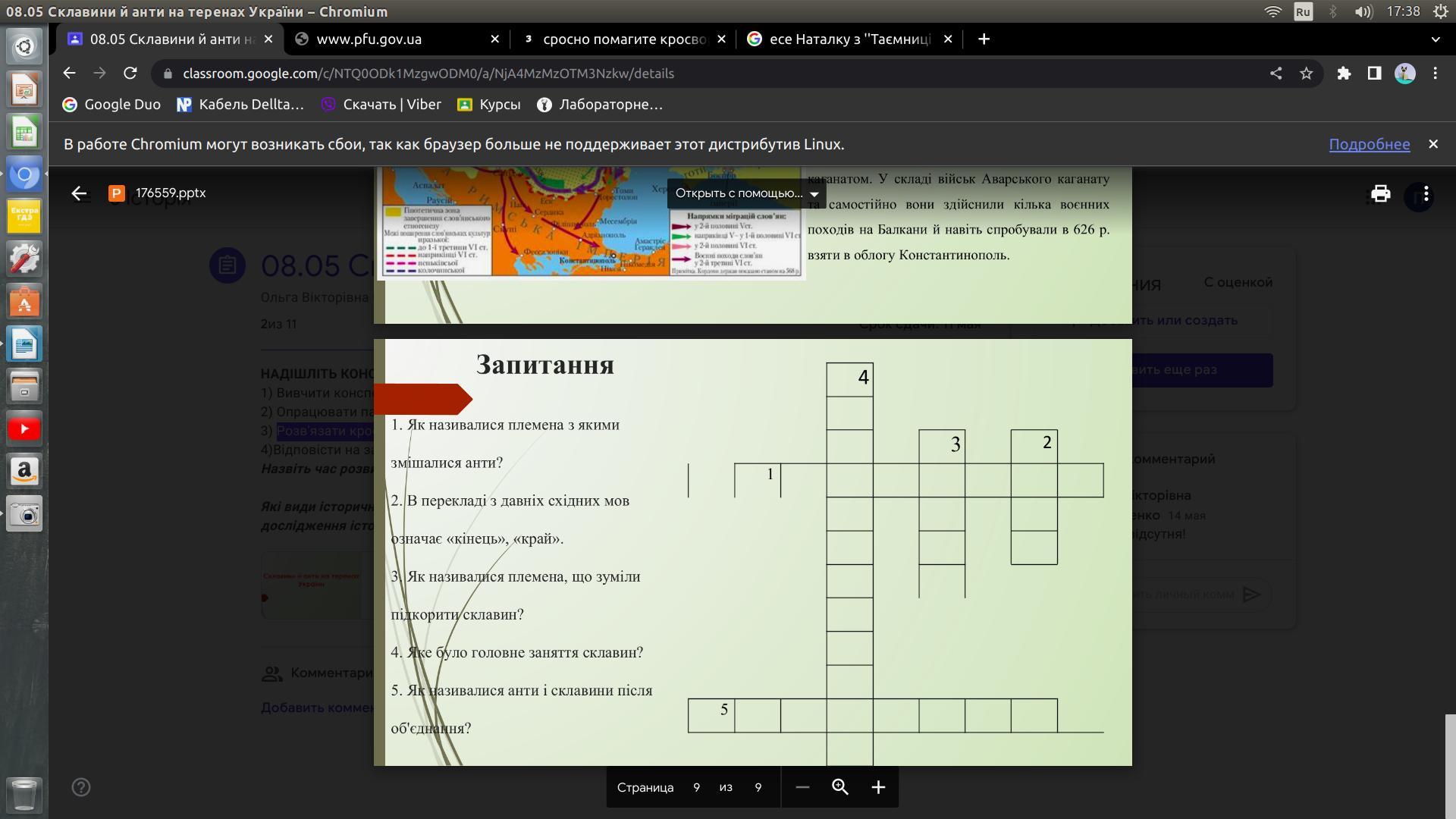The image size is (1456, 819).
Task: Open the screenshot camera app in dock
Action: point(24,514)
